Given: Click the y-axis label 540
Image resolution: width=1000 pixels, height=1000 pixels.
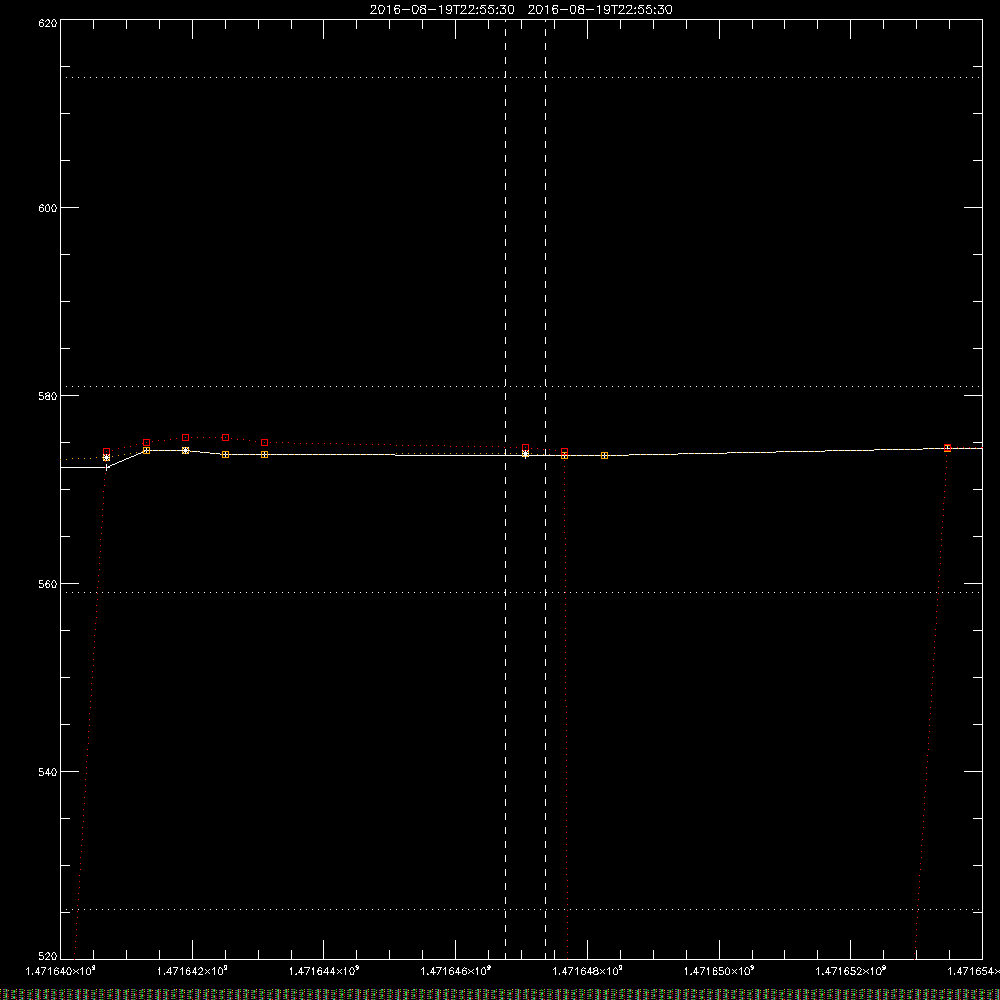Looking at the screenshot, I should pyautogui.click(x=48, y=772).
